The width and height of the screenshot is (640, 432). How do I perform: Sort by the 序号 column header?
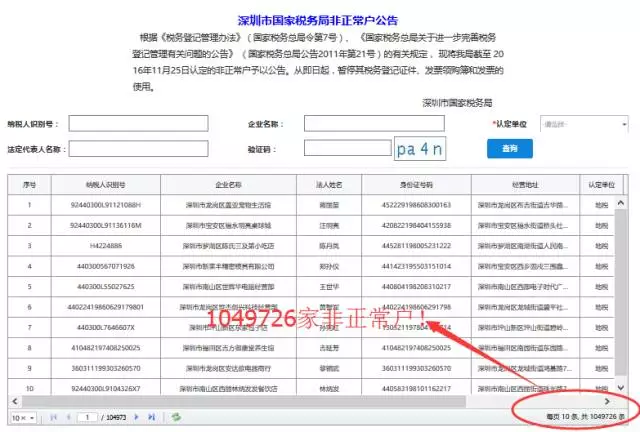(29, 185)
